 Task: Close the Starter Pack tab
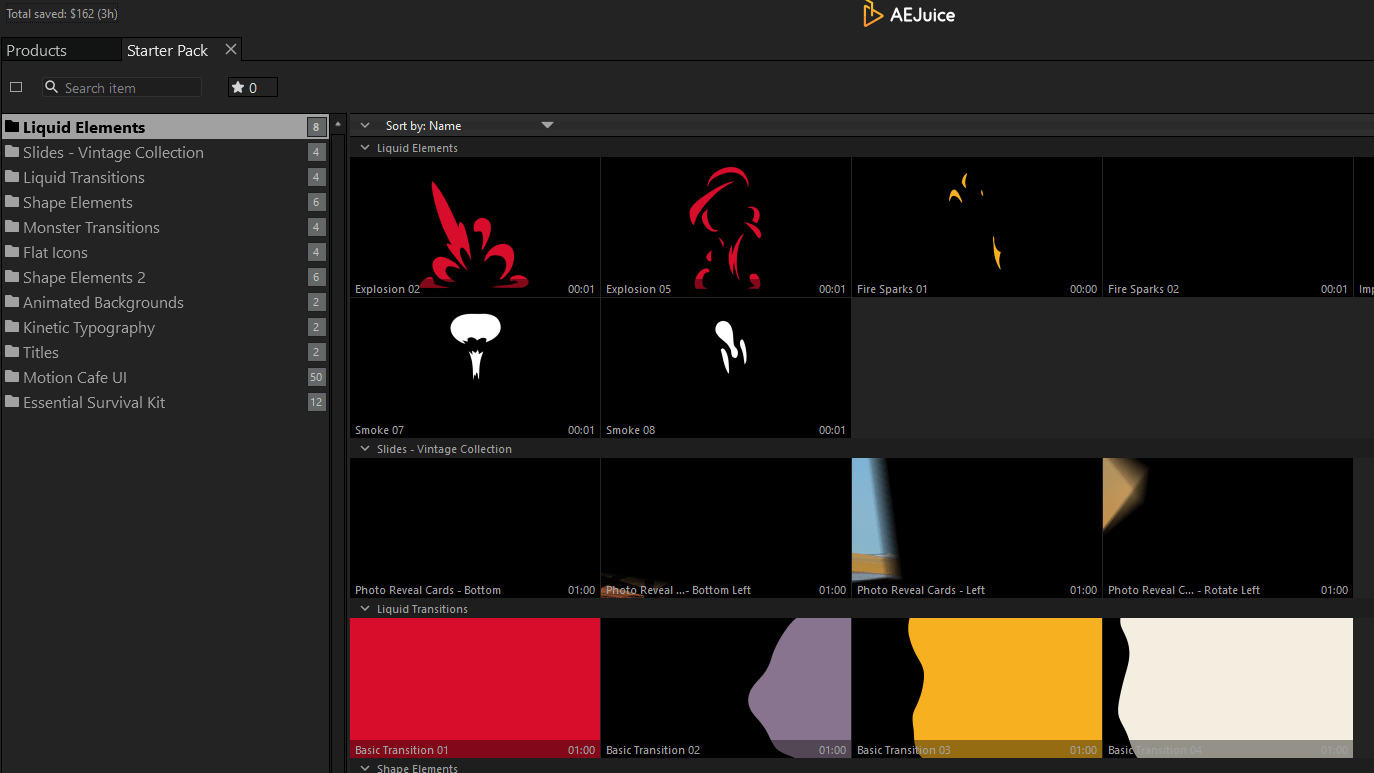[231, 49]
